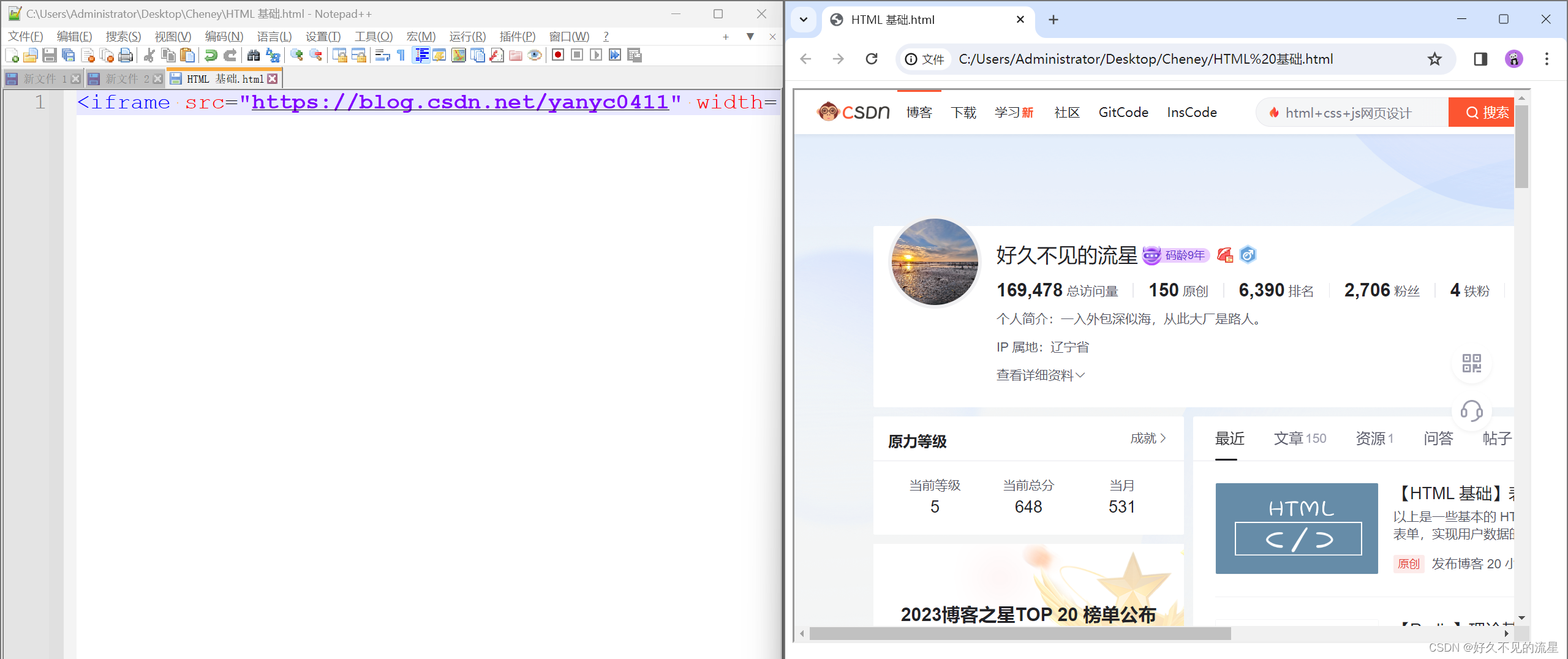Image resolution: width=1568 pixels, height=659 pixels.
Task: Open the 编码(N) menu
Action: tap(224, 37)
